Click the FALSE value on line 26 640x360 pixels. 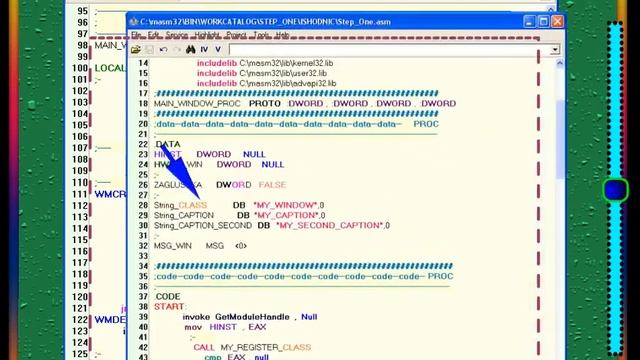272,185
